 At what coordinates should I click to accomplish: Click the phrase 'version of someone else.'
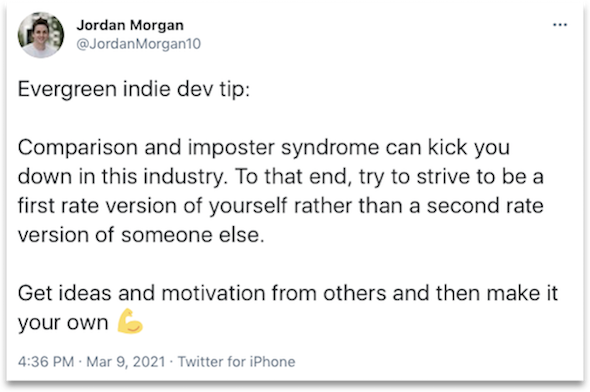click(x=141, y=235)
